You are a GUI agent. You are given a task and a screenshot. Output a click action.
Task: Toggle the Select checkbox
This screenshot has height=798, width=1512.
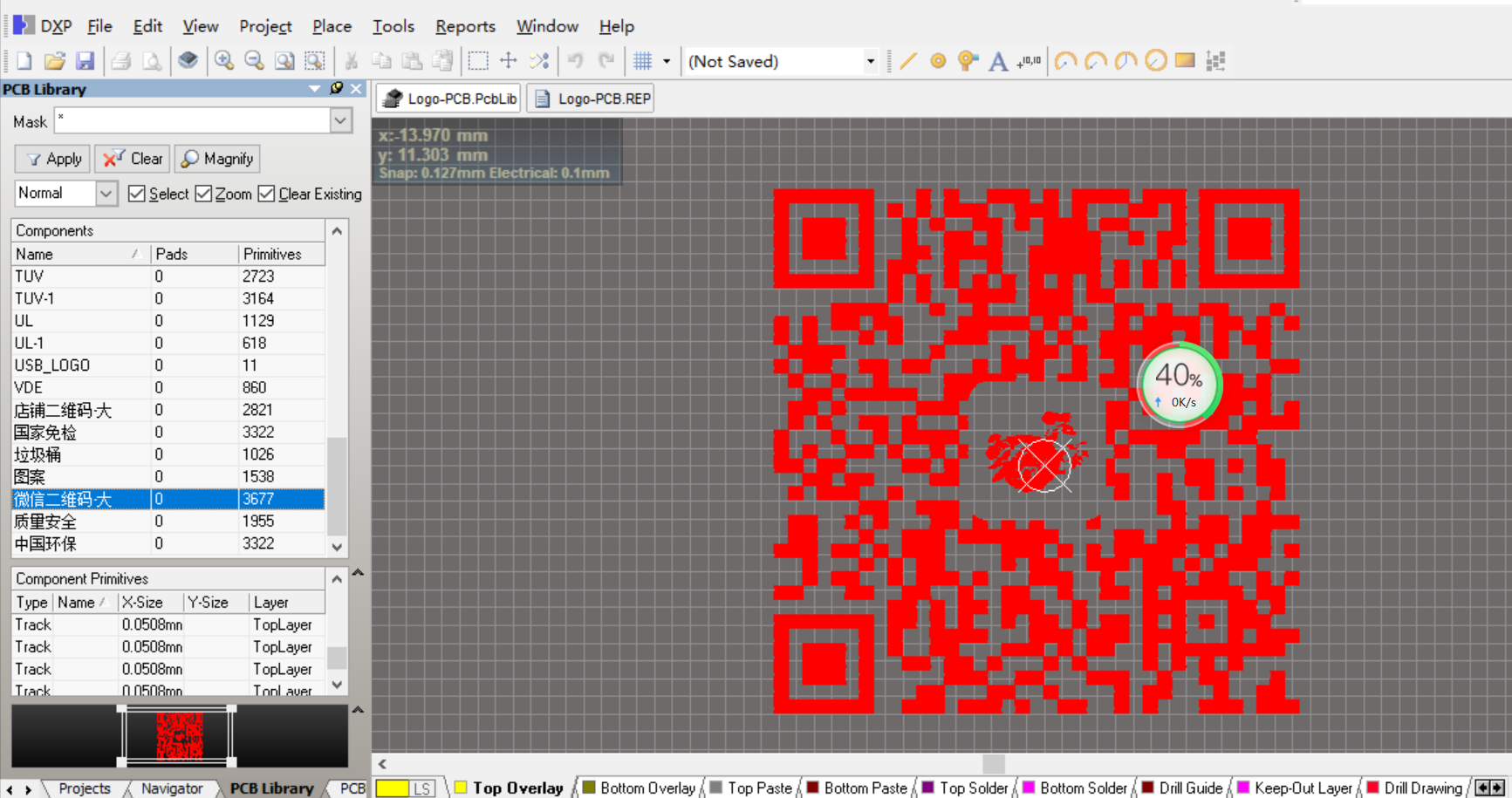136,194
